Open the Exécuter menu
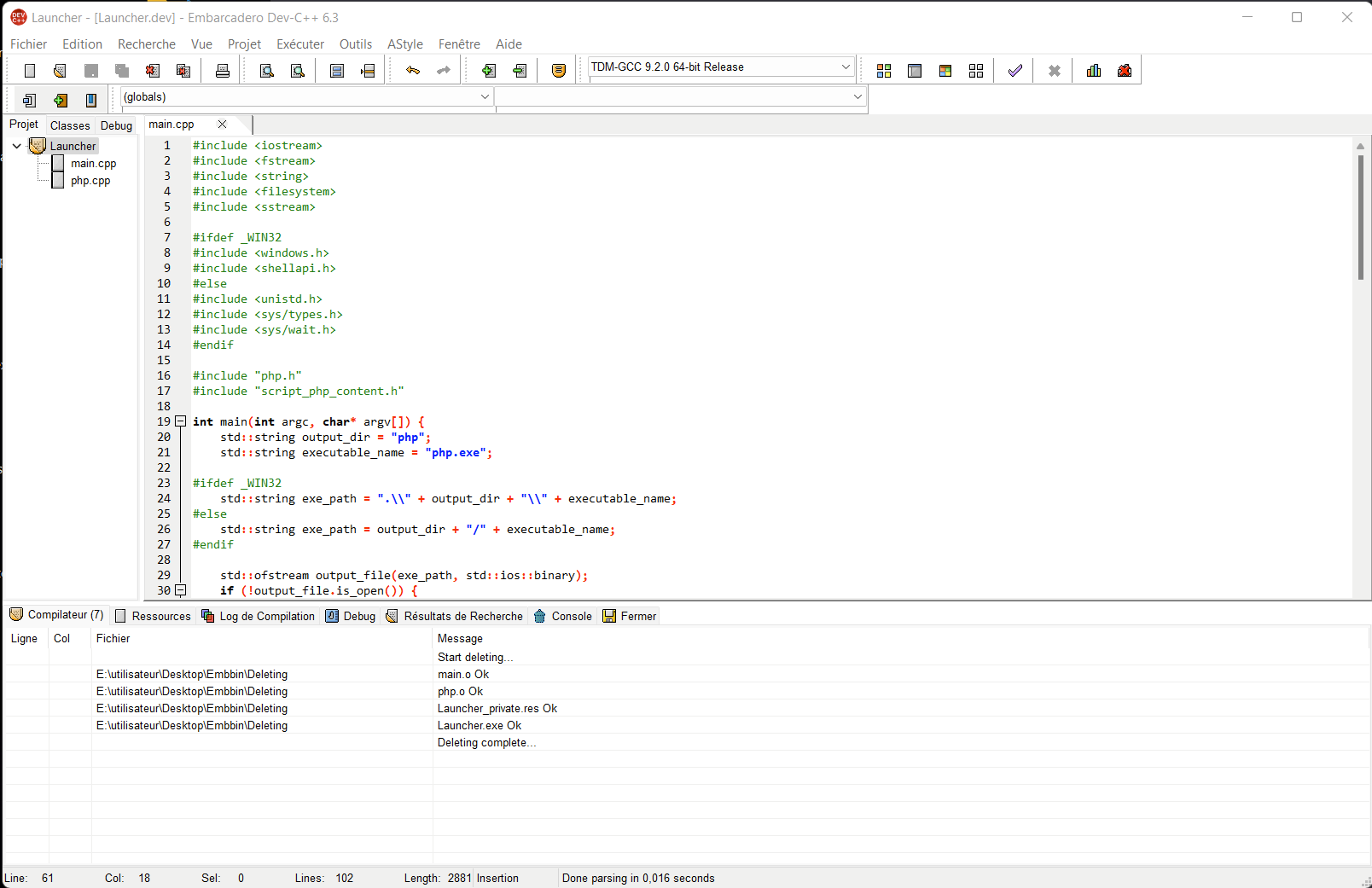 (300, 44)
